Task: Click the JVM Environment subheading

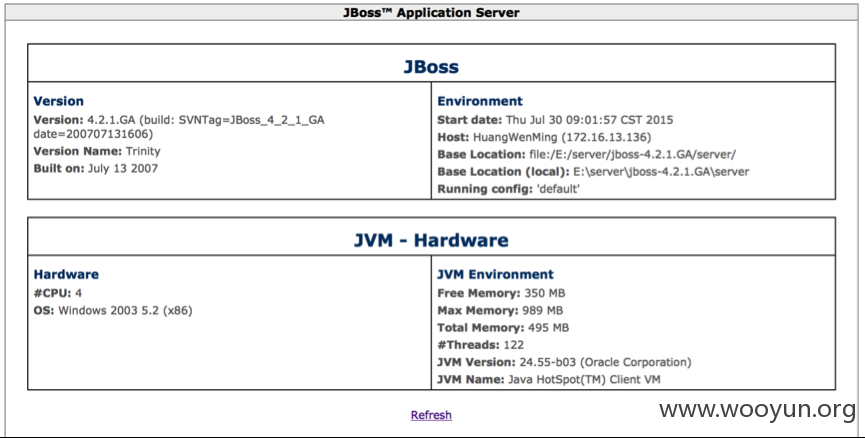Action: tap(495, 274)
